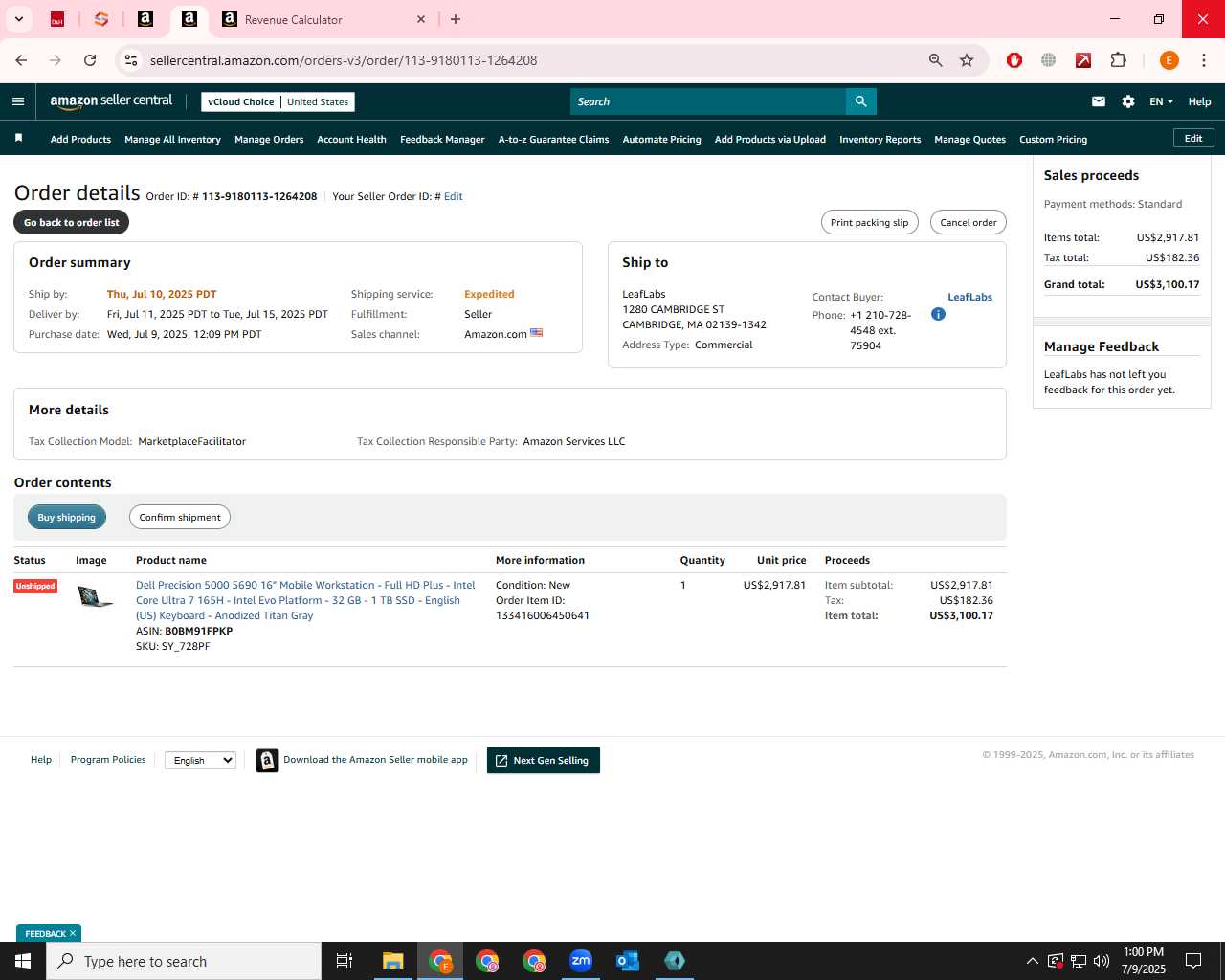Open the red Opera-style extension icon

pos(1014,60)
